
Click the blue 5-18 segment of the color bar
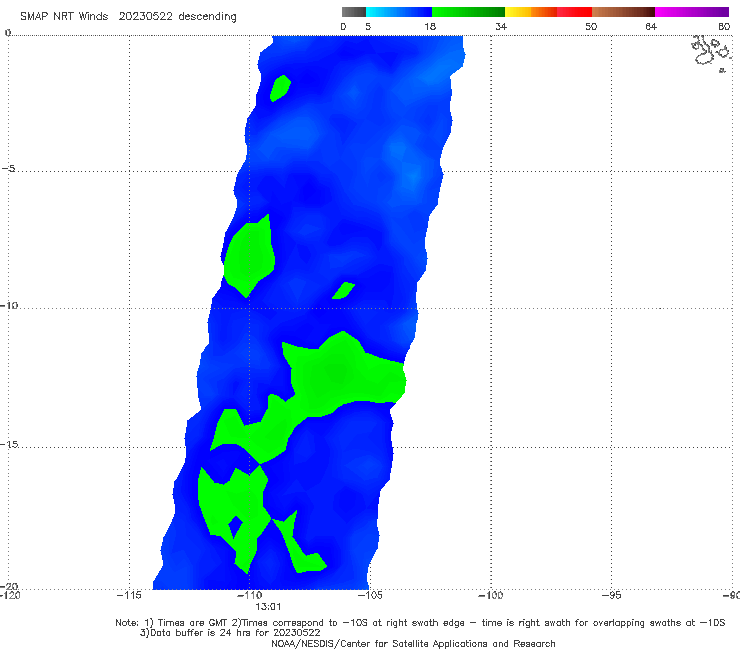pyautogui.click(x=399, y=12)
